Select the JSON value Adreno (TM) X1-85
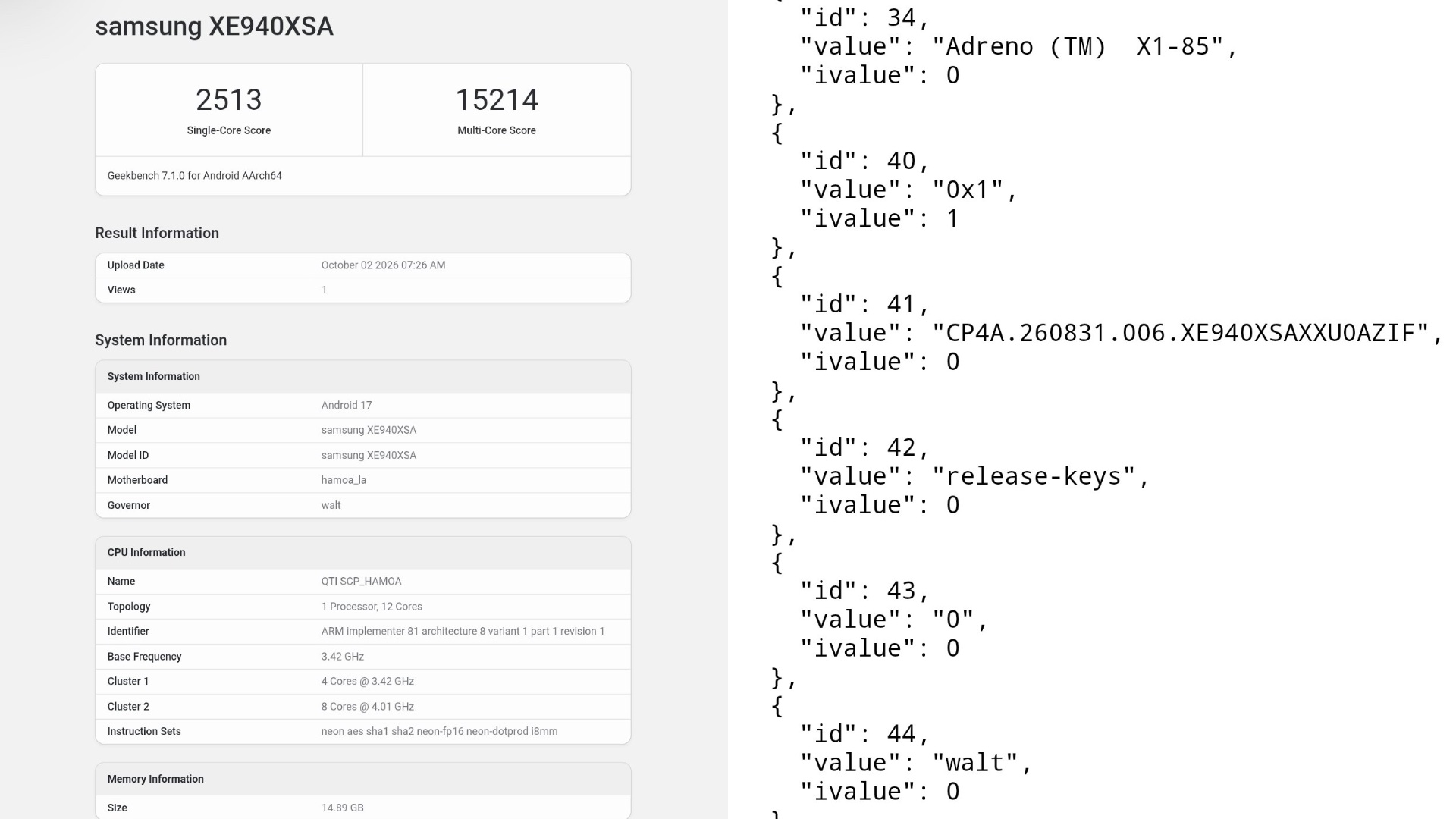1456x819 pixels. pyautogui.click(x=1078, y=46)
